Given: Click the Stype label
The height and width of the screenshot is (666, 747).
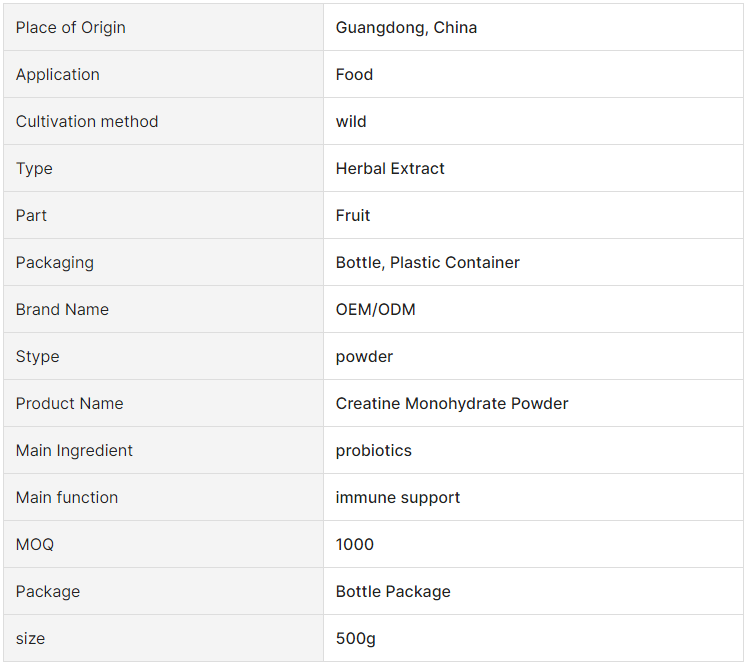Looking at the screenshot, I should (x=37, y=357).
